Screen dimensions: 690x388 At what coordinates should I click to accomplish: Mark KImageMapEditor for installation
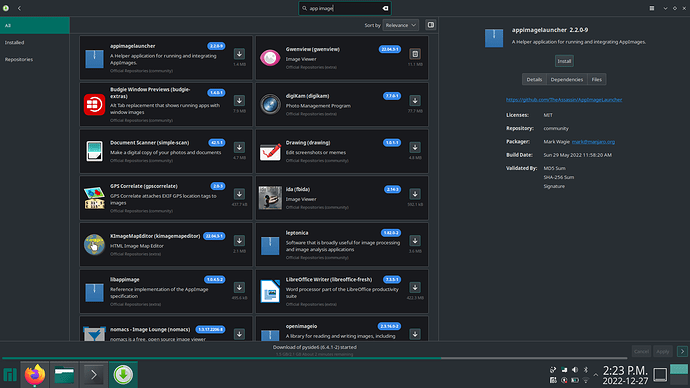239,241
